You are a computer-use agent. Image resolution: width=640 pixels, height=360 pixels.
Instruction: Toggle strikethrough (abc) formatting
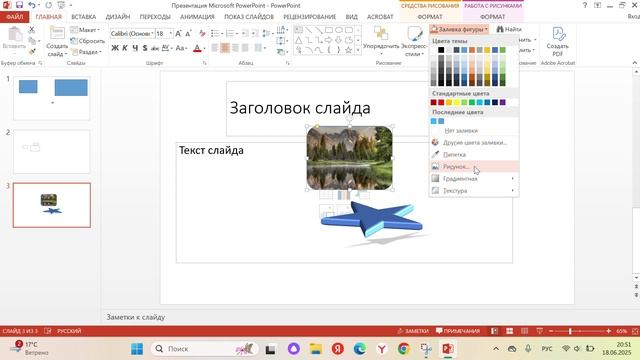pyautogui.click(x=155, y=48)
